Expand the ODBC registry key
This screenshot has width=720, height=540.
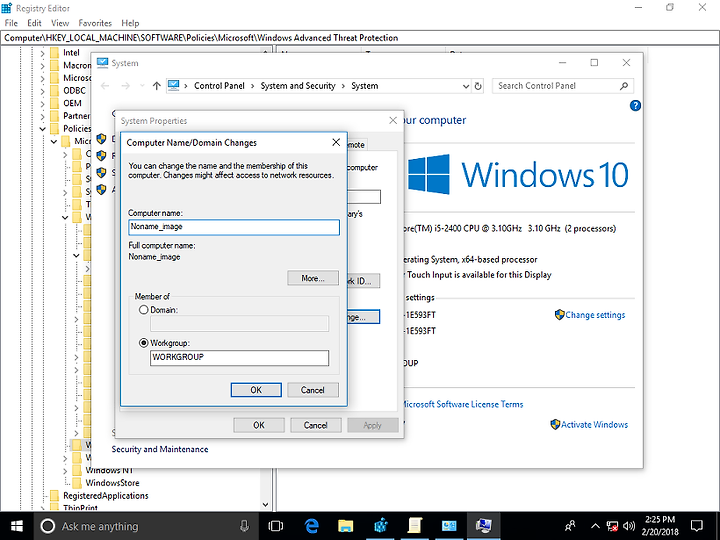(x=42, y=91)
